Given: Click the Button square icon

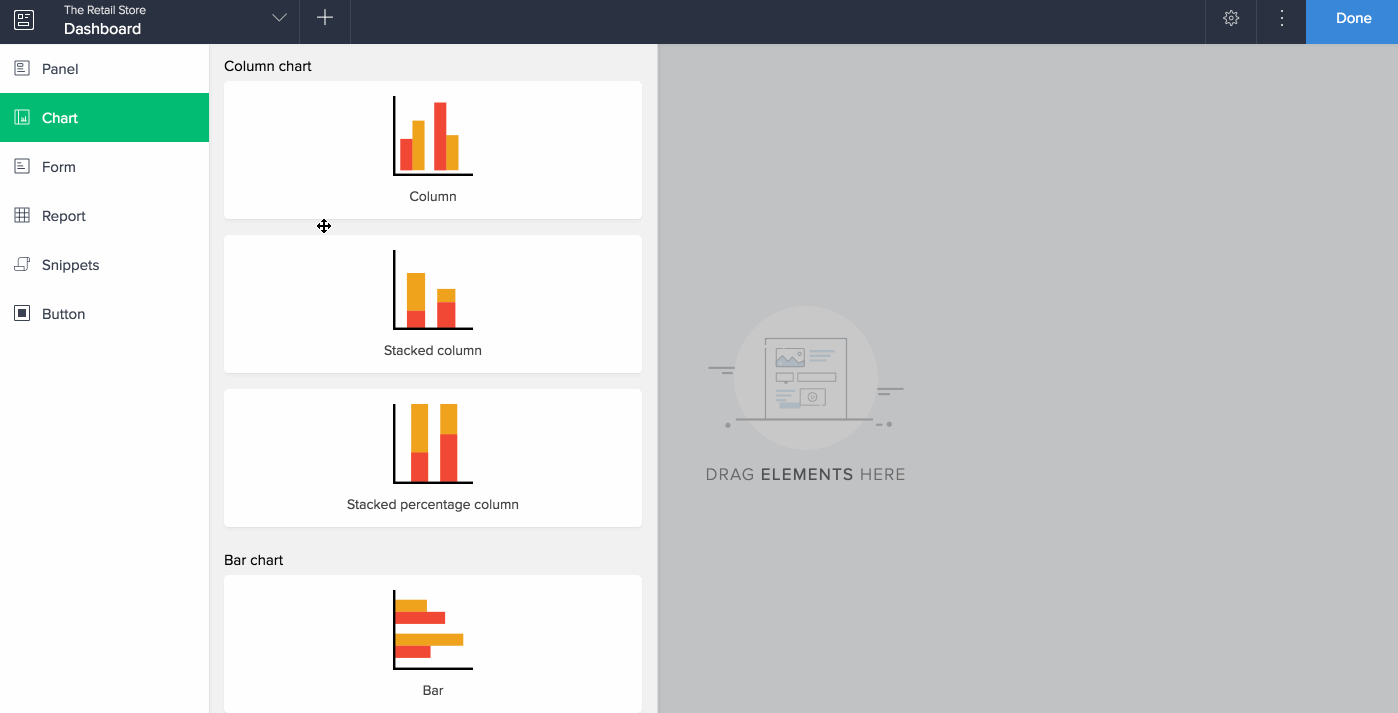Looking at the screenshot, I should [x=22, y=313].
